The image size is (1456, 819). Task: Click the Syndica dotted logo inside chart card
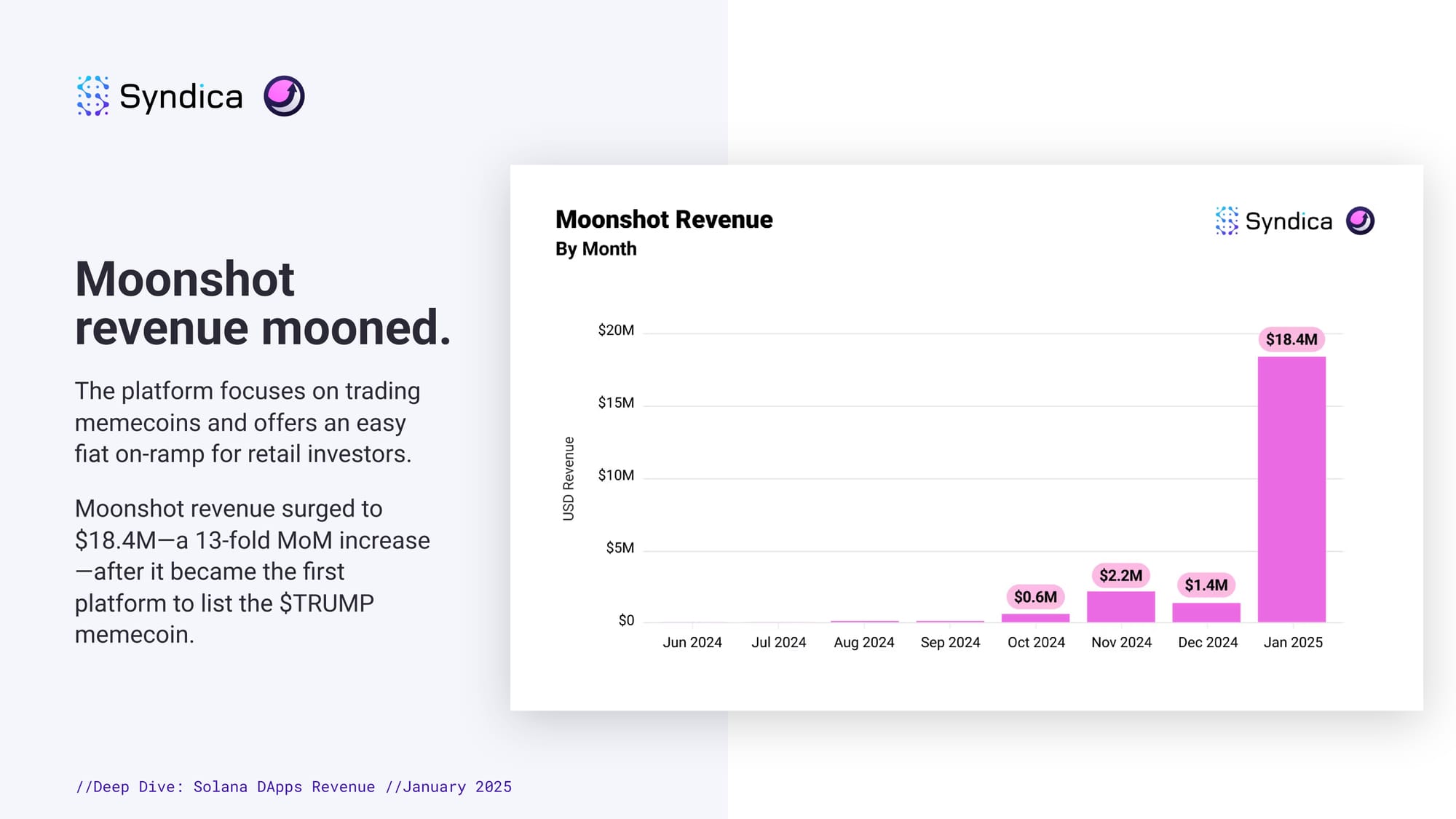click(x=1227, y=221)
